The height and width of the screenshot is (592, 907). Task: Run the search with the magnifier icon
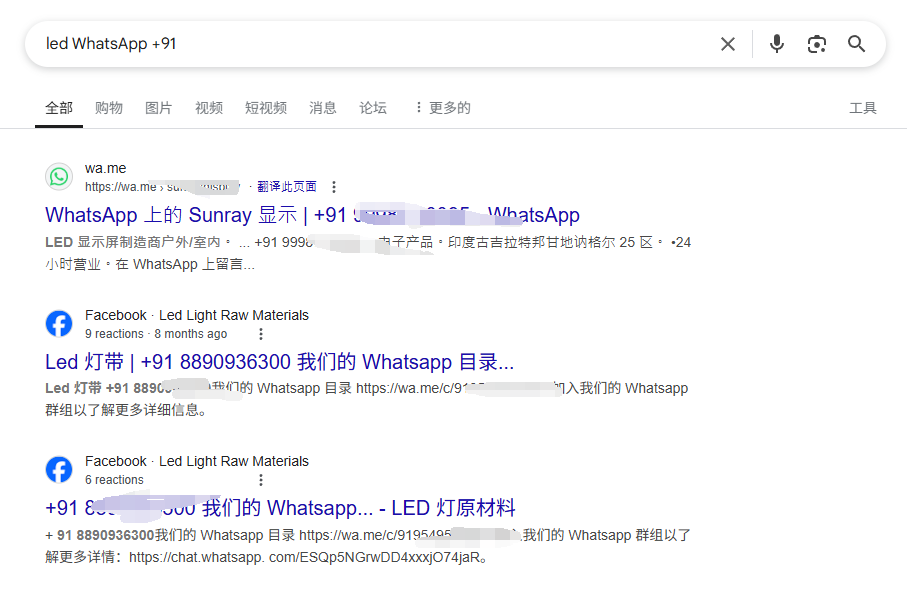856,44
